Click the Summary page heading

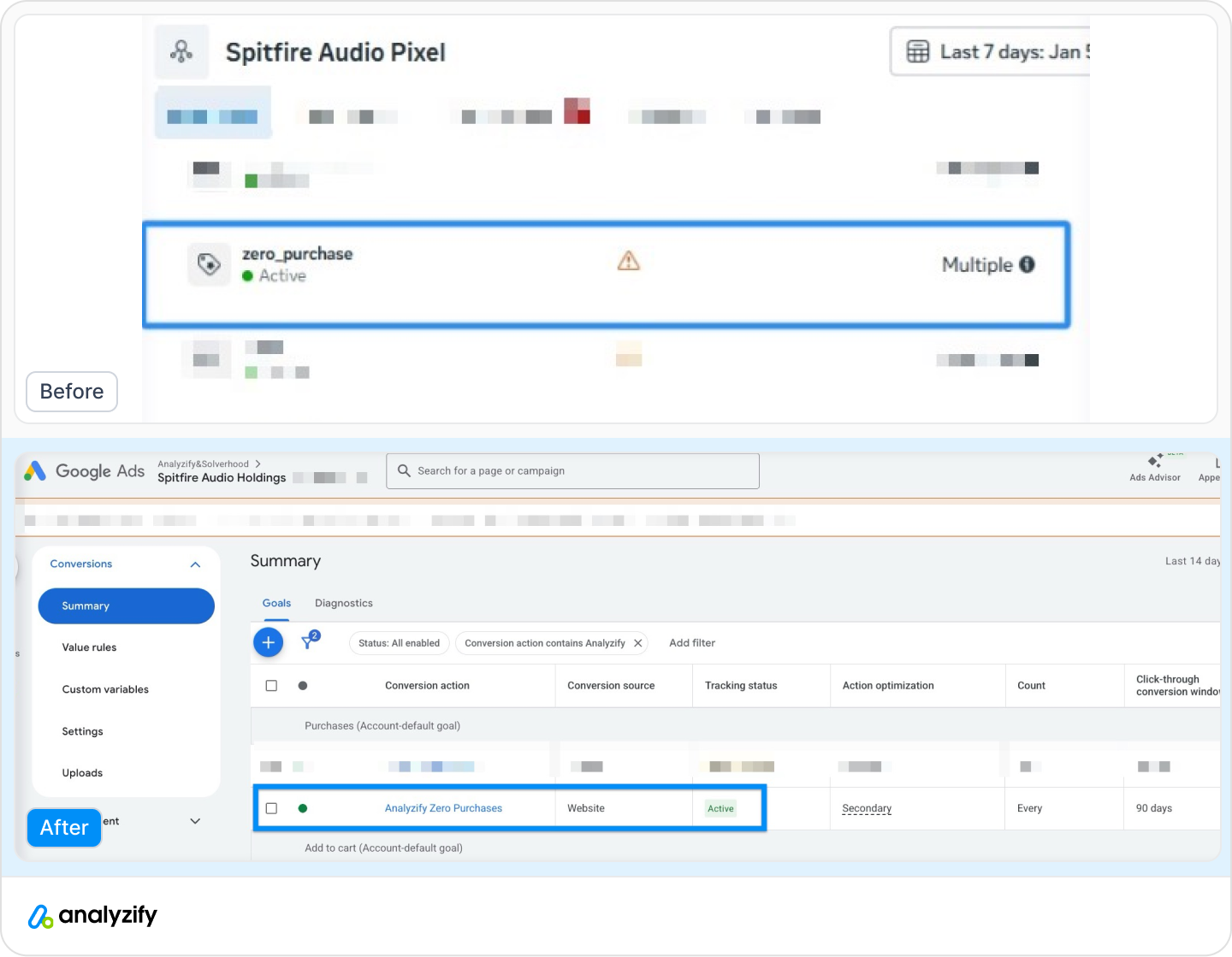(x=286, y=561)
